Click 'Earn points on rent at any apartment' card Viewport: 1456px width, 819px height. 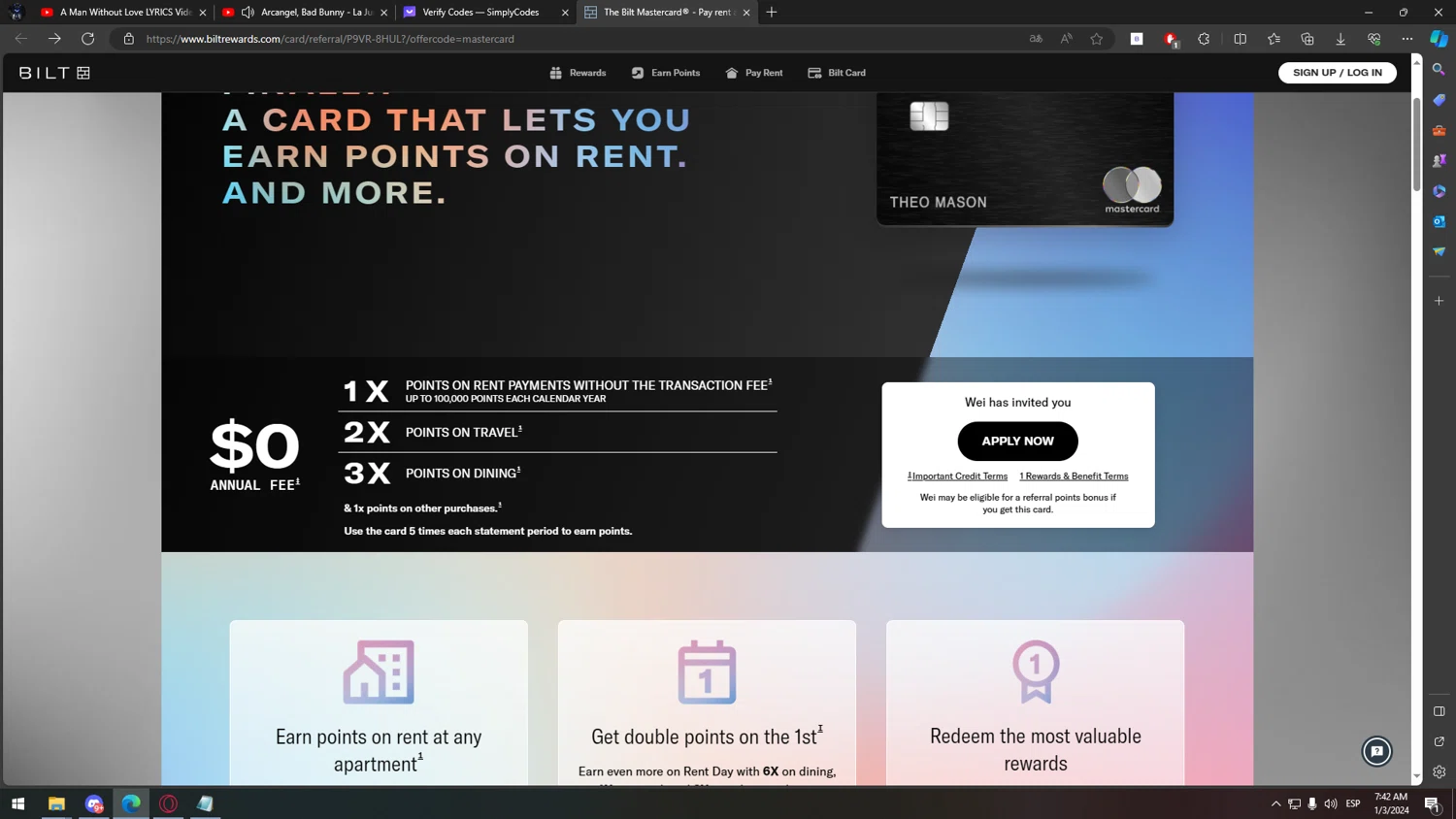(x=379, y=703)
